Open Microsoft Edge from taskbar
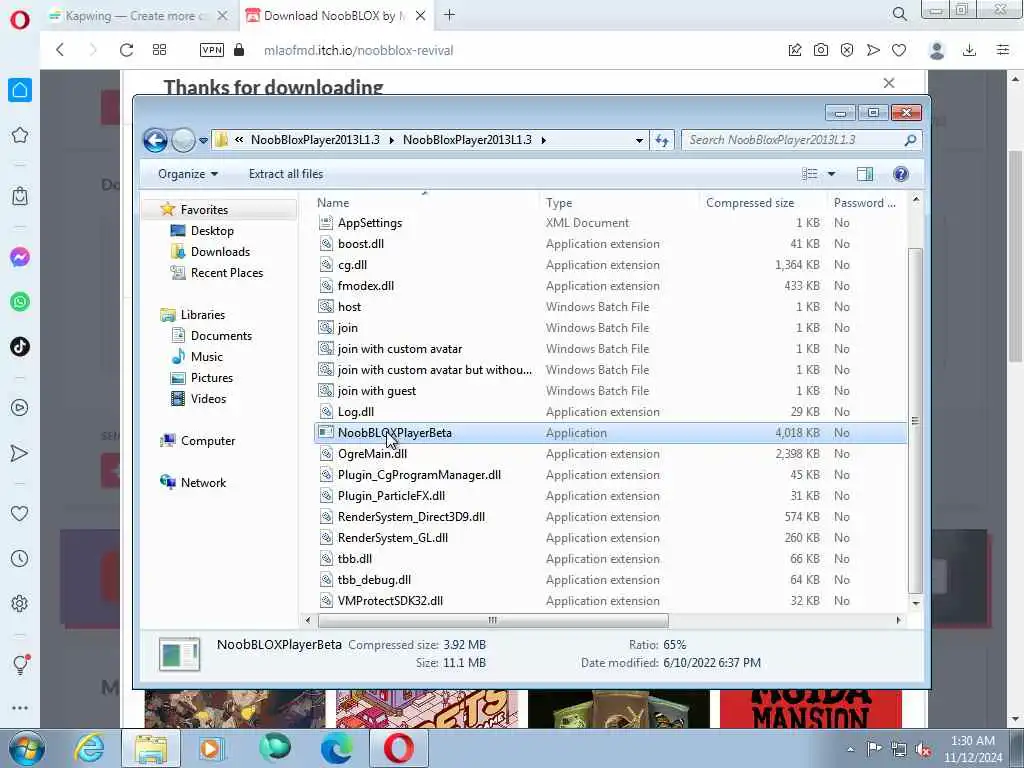 [337, 748]
